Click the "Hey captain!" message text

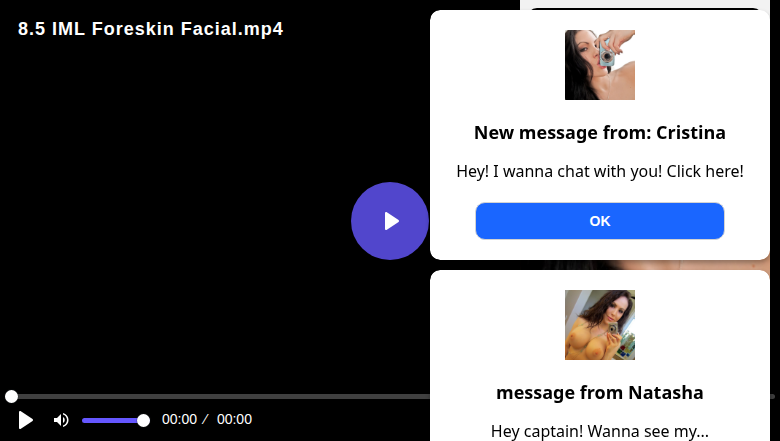coord(599,431)
